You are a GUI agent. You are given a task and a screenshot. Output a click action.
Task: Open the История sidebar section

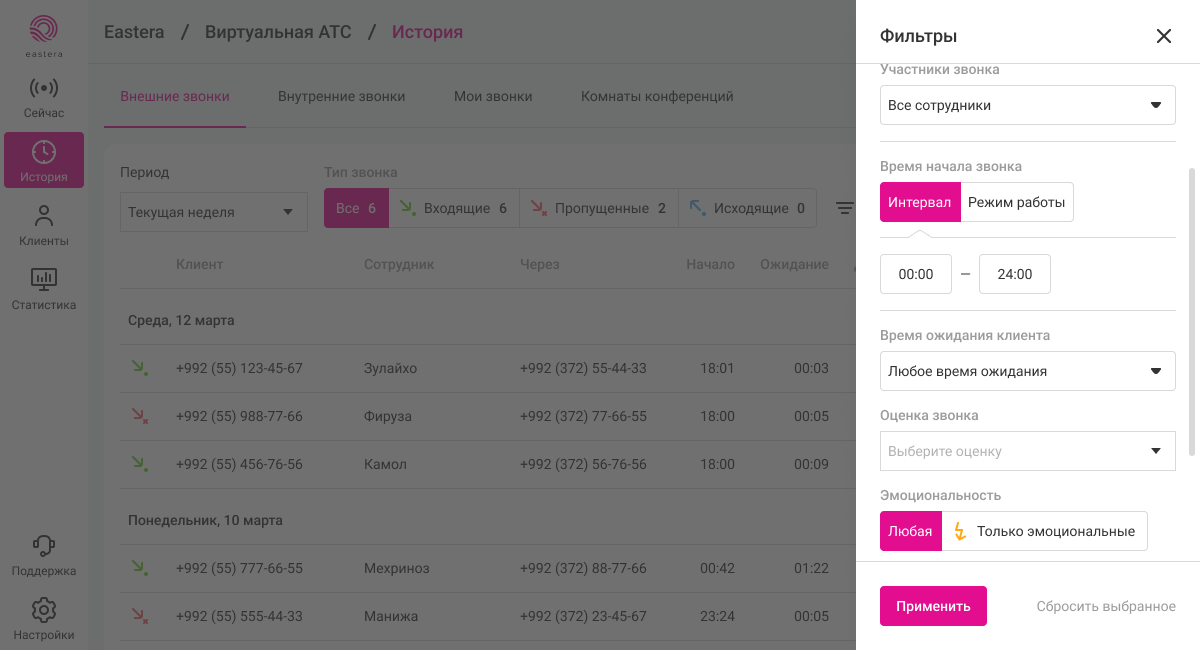pyautogui.click(x=44, y=161)
